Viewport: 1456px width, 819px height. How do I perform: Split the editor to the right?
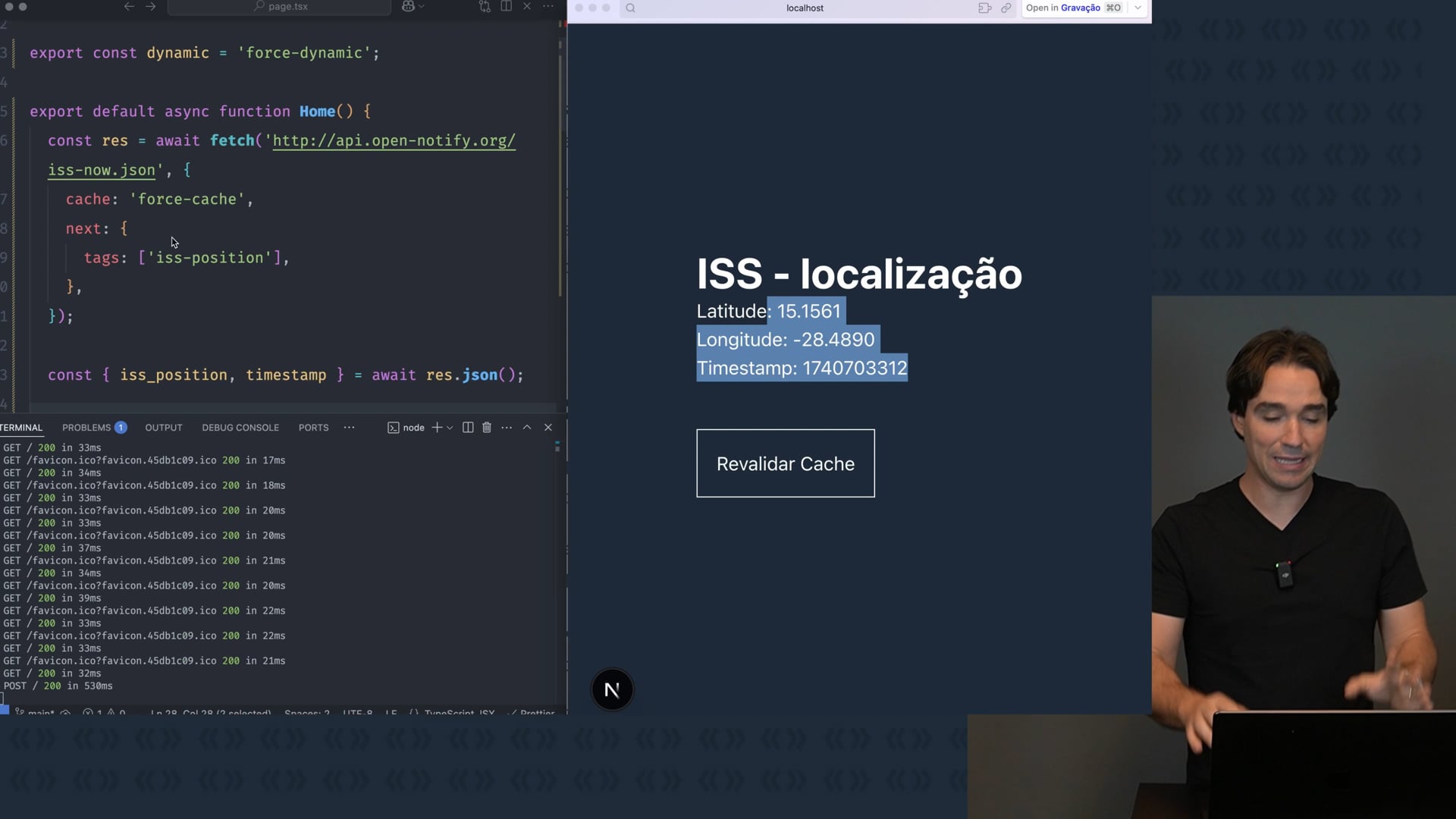click(x=507, y=6)
